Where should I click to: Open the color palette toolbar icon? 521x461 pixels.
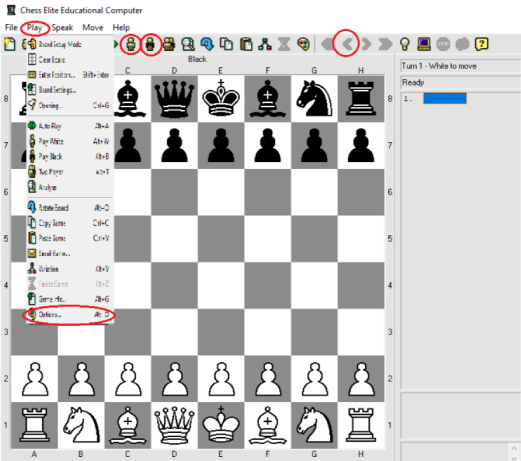[x=303, y=44]
